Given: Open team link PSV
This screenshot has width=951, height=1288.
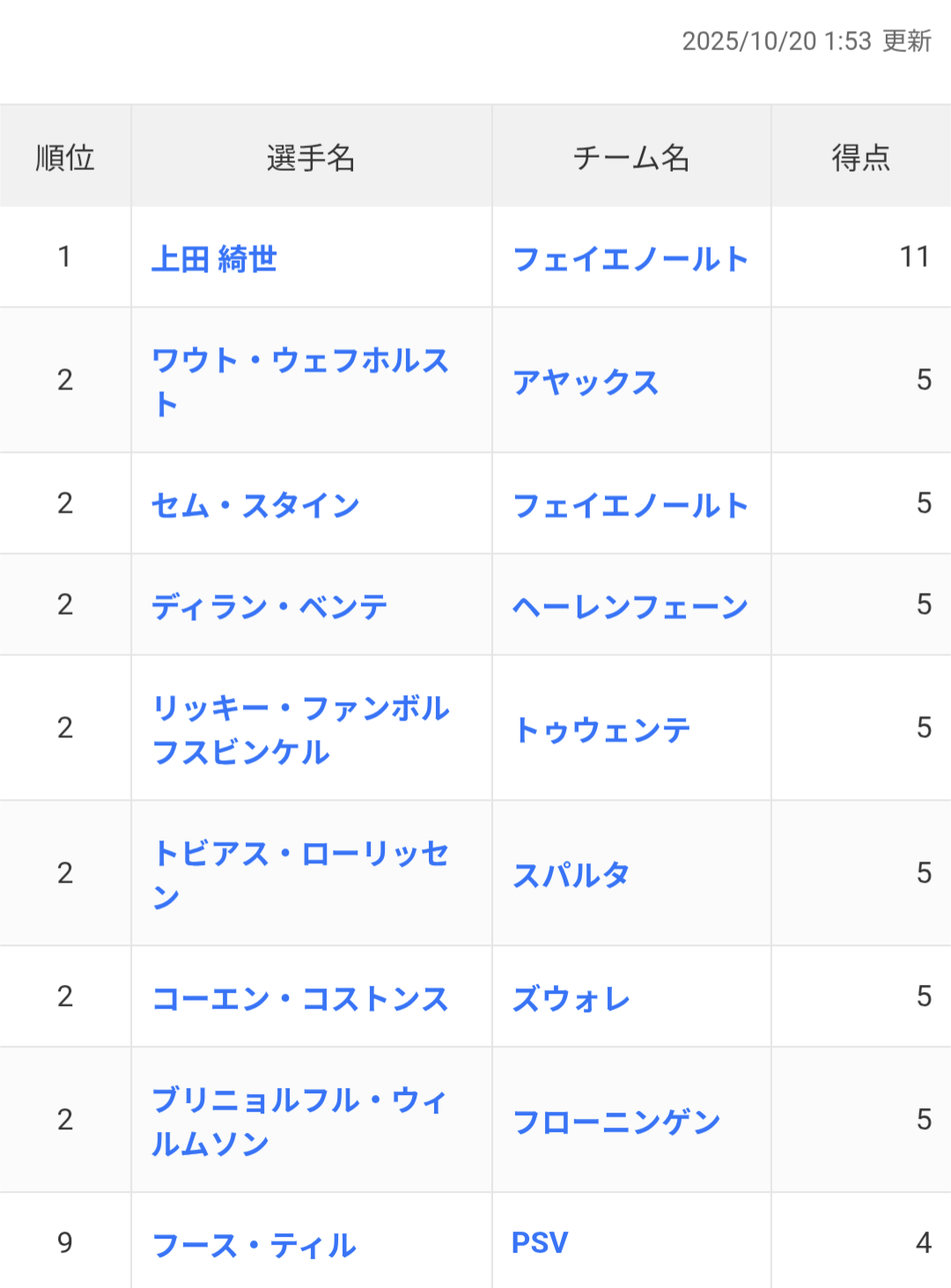Looking at the screenshot, I should pyautogui.click(x=540, y=1243).
